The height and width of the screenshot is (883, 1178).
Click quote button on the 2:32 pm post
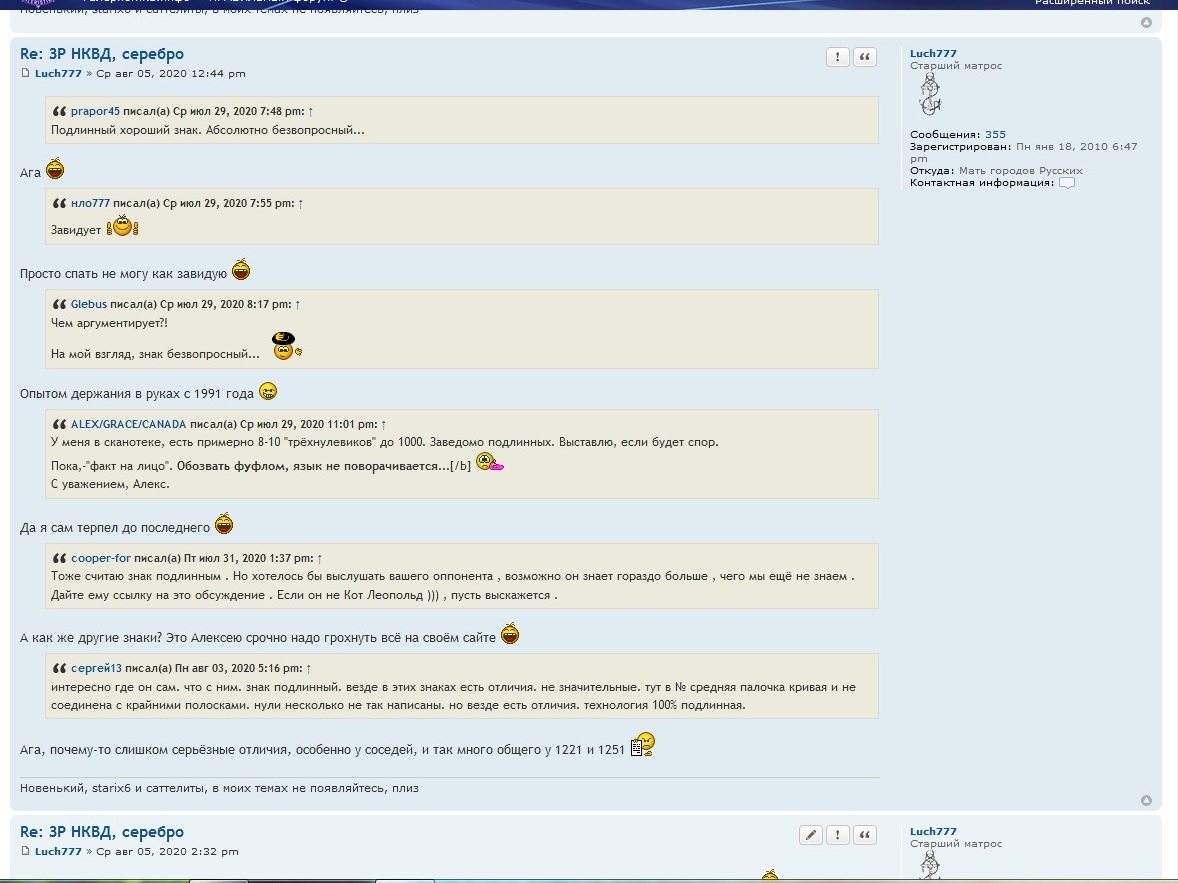pyautogui.click(x=865, y=835)
